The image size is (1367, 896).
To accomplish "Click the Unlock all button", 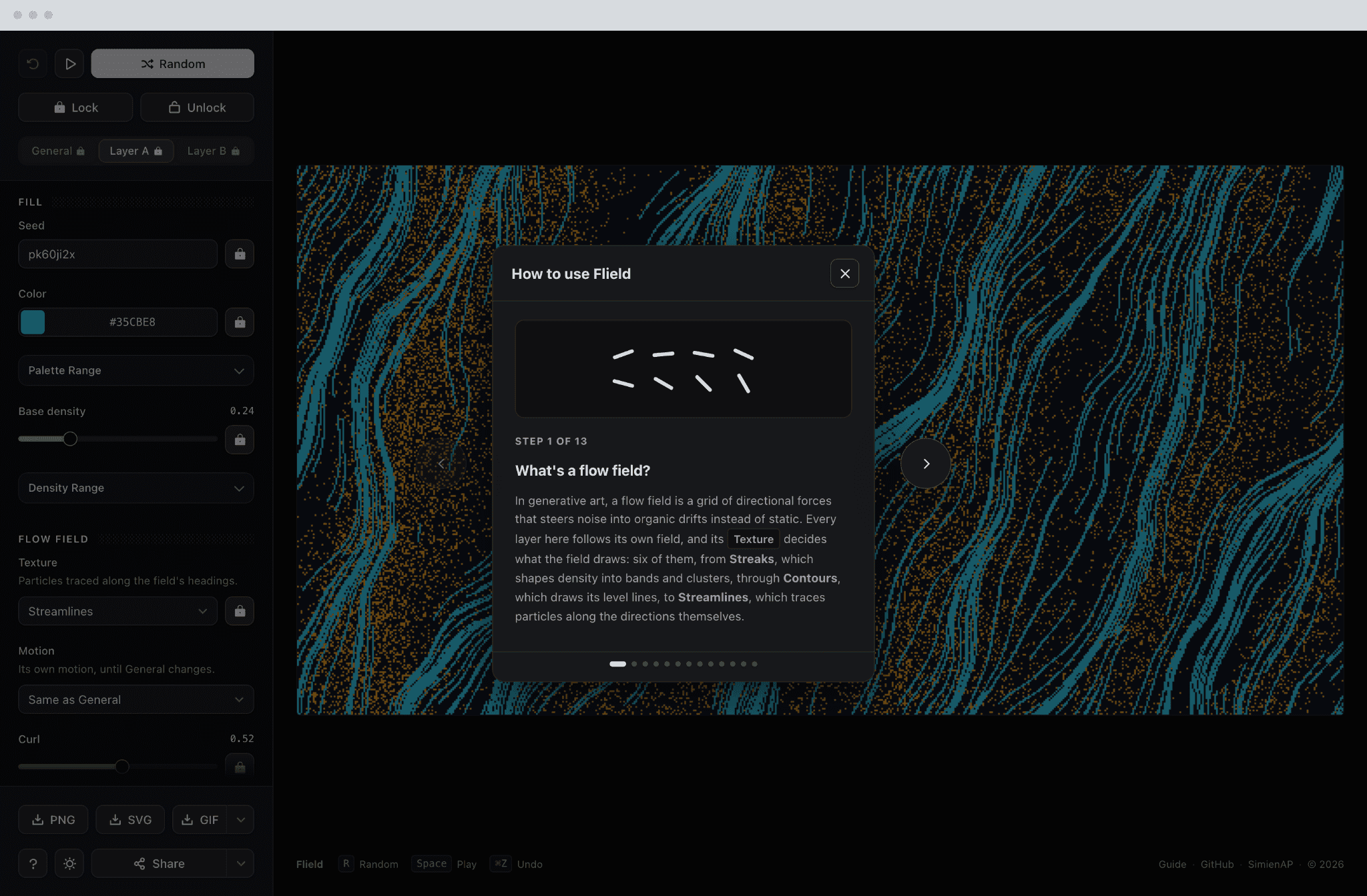I will click(x=197, y=107).
